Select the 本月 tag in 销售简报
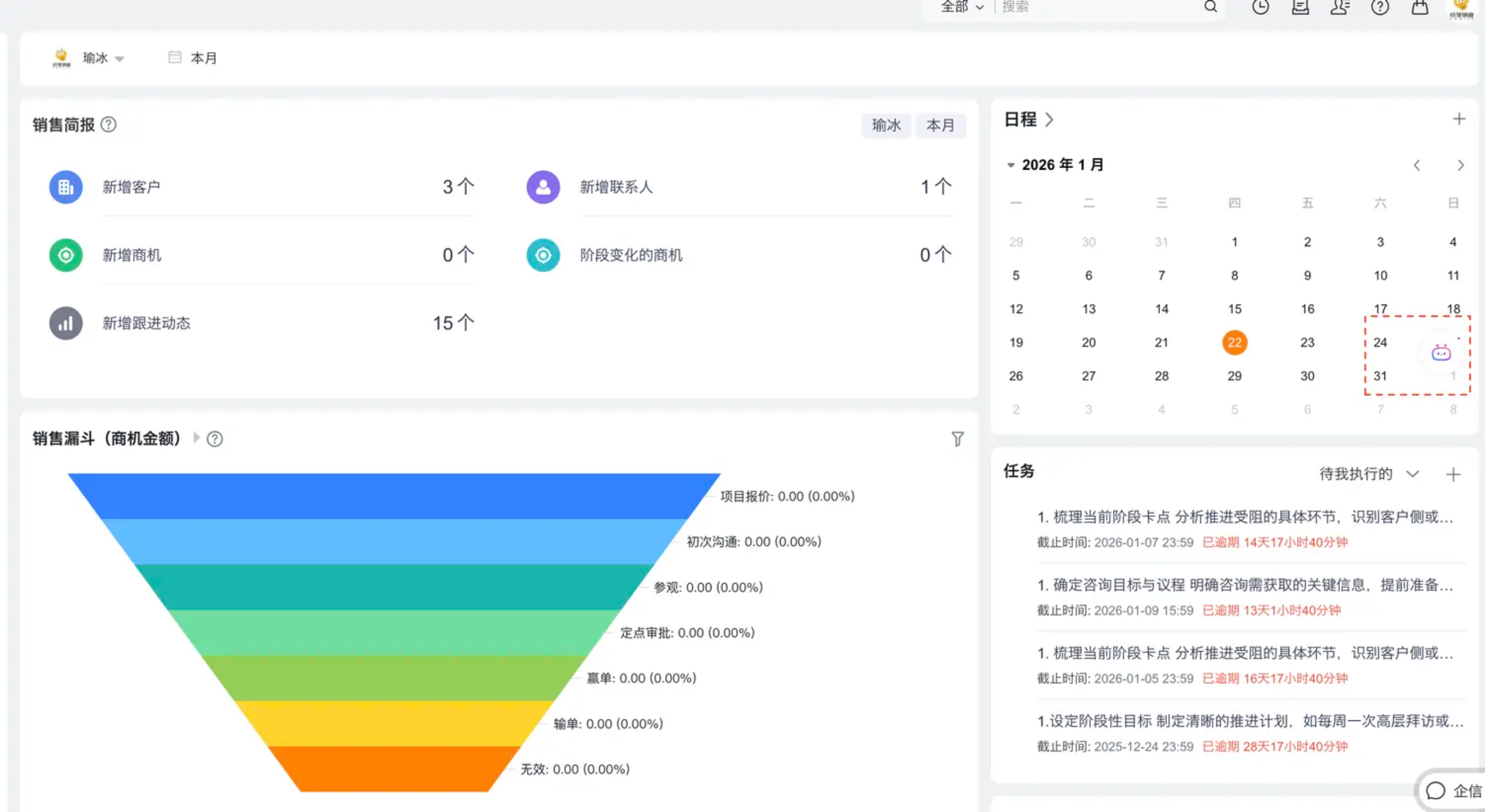The image size is (1485, 812). click(x=940, y=125)
